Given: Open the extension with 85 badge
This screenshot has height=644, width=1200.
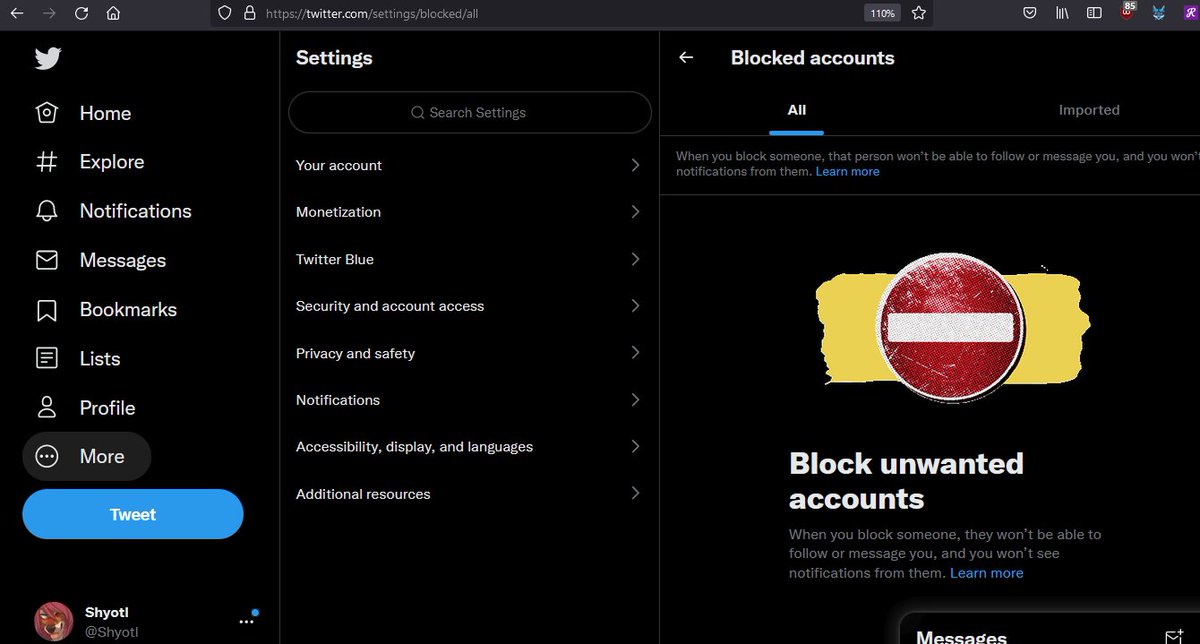Looking at the screenshot, I should click(1127, 13).
